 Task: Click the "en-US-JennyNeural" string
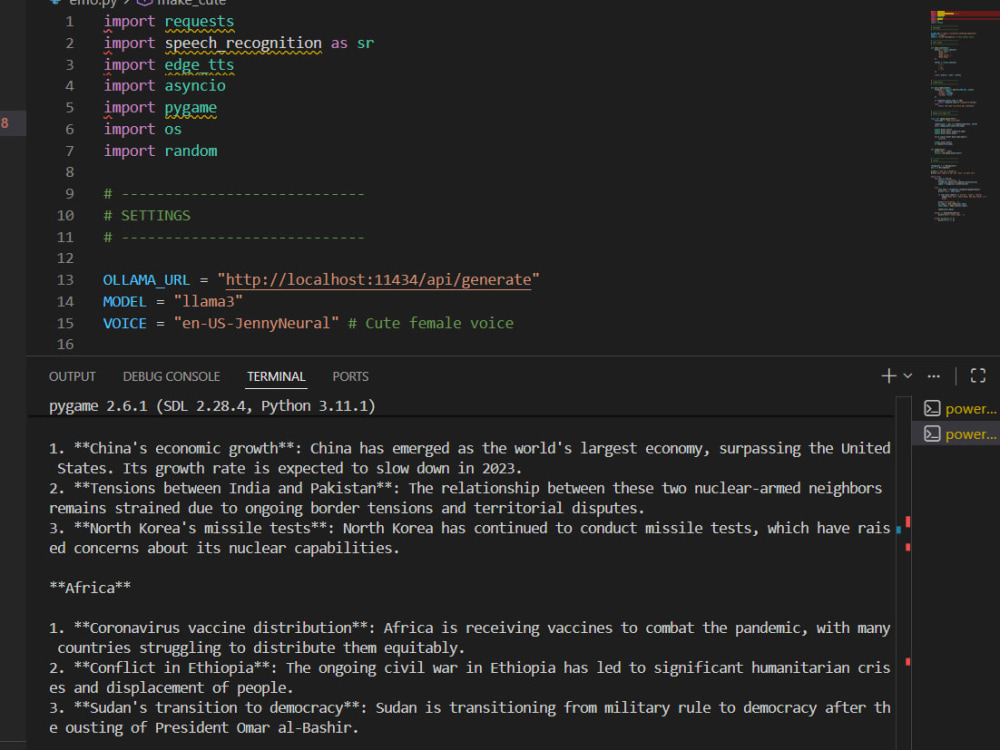click(x=256, y=323)
